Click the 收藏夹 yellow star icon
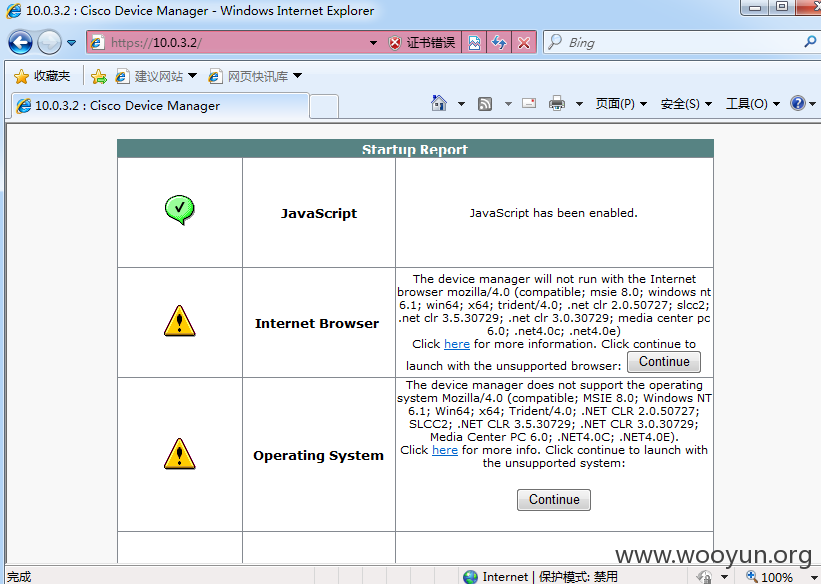Viewport: 821px width, 584px height. (x=21, y=76)
